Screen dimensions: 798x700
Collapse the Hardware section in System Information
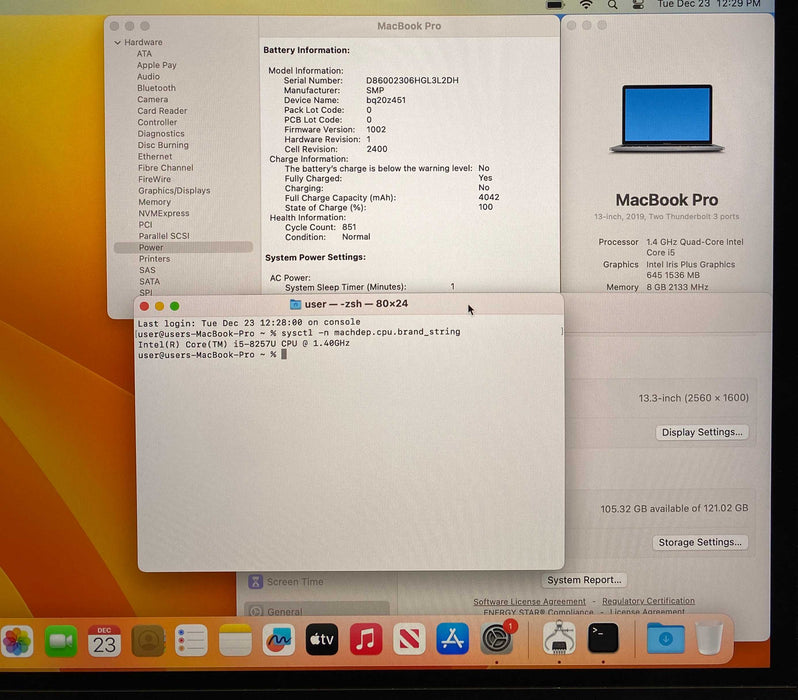tap(118, 42)
